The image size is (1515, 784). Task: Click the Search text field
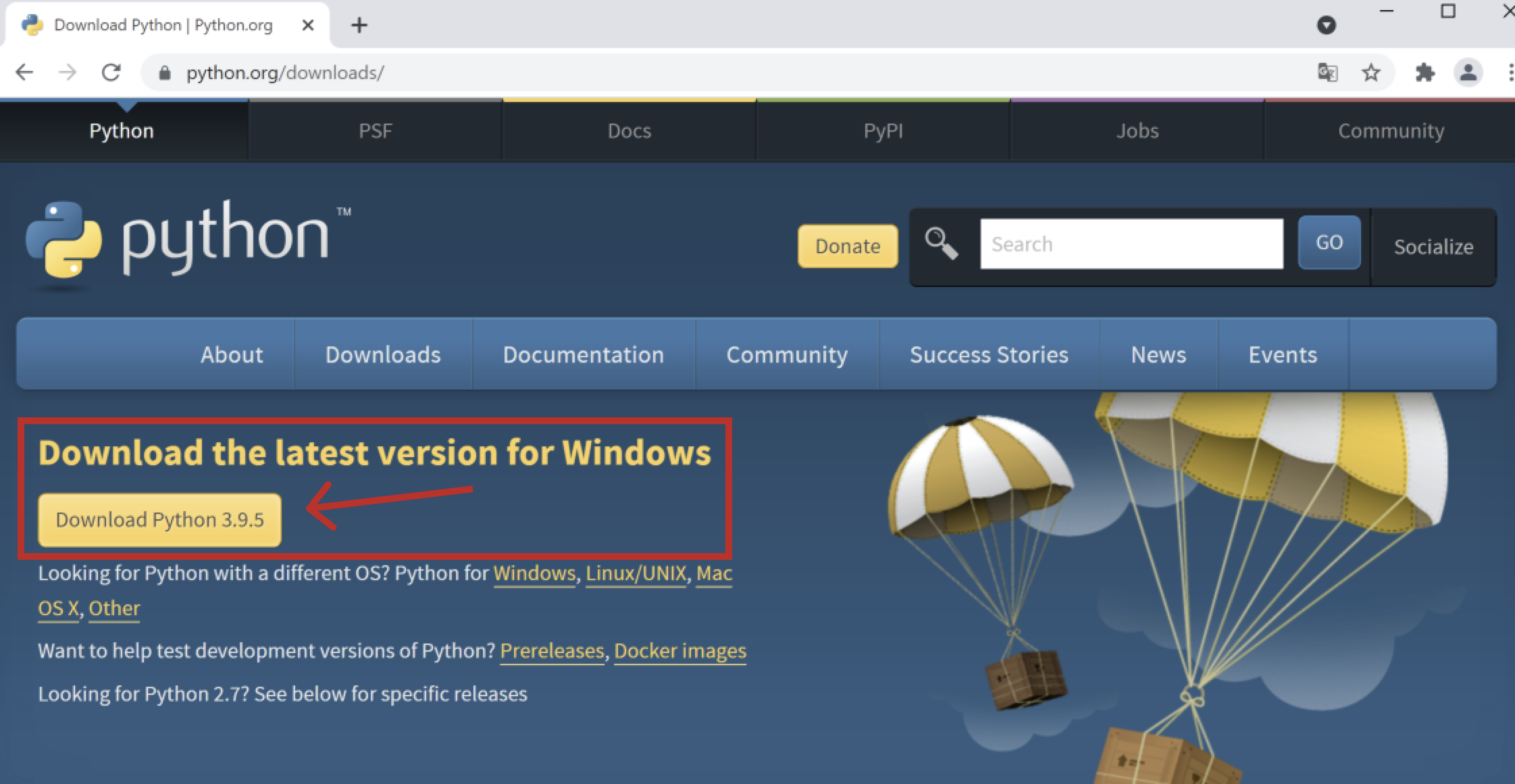tap(1131, 244)
